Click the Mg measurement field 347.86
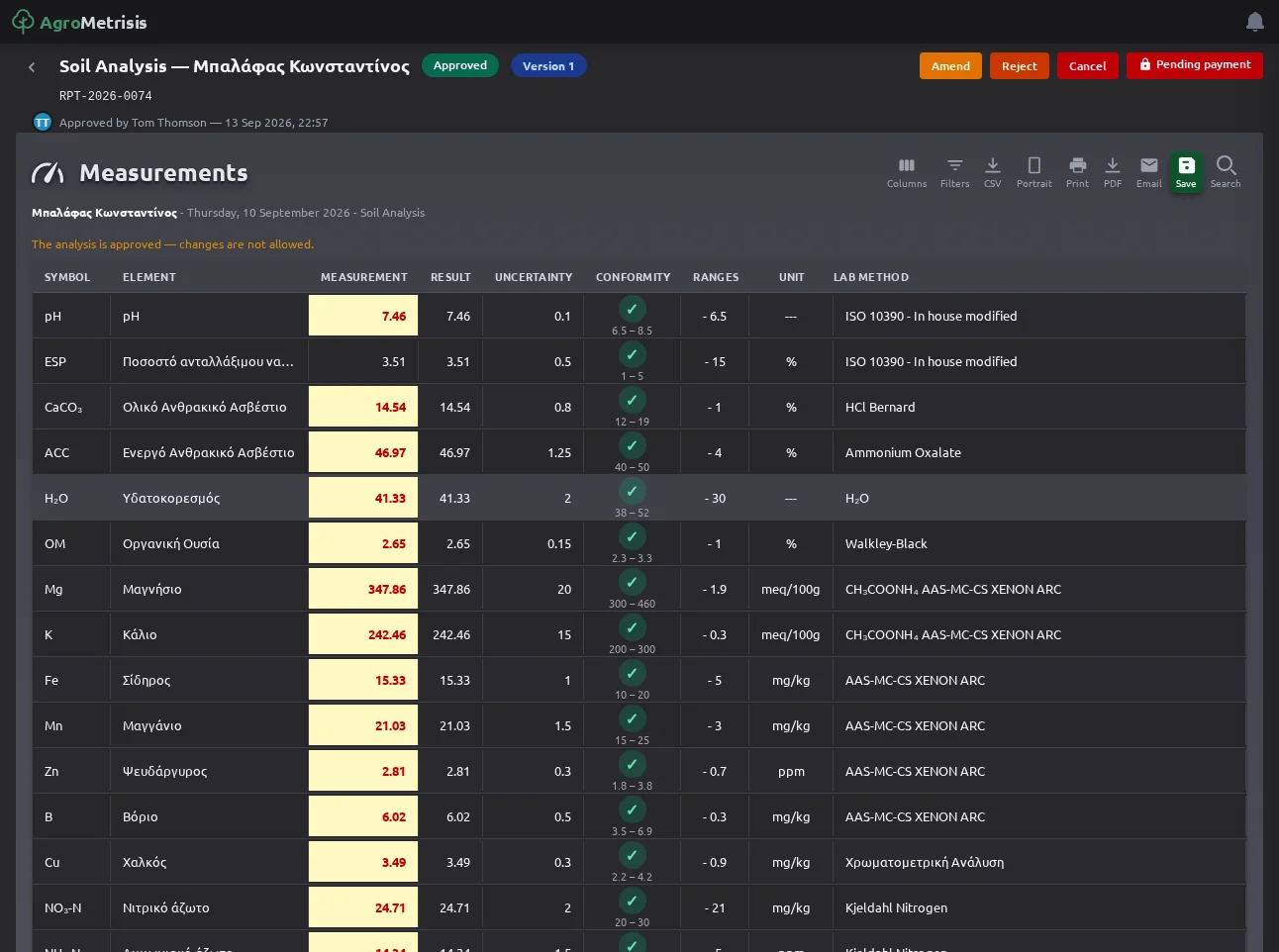The image size is (1279, 952). point(363,589)
